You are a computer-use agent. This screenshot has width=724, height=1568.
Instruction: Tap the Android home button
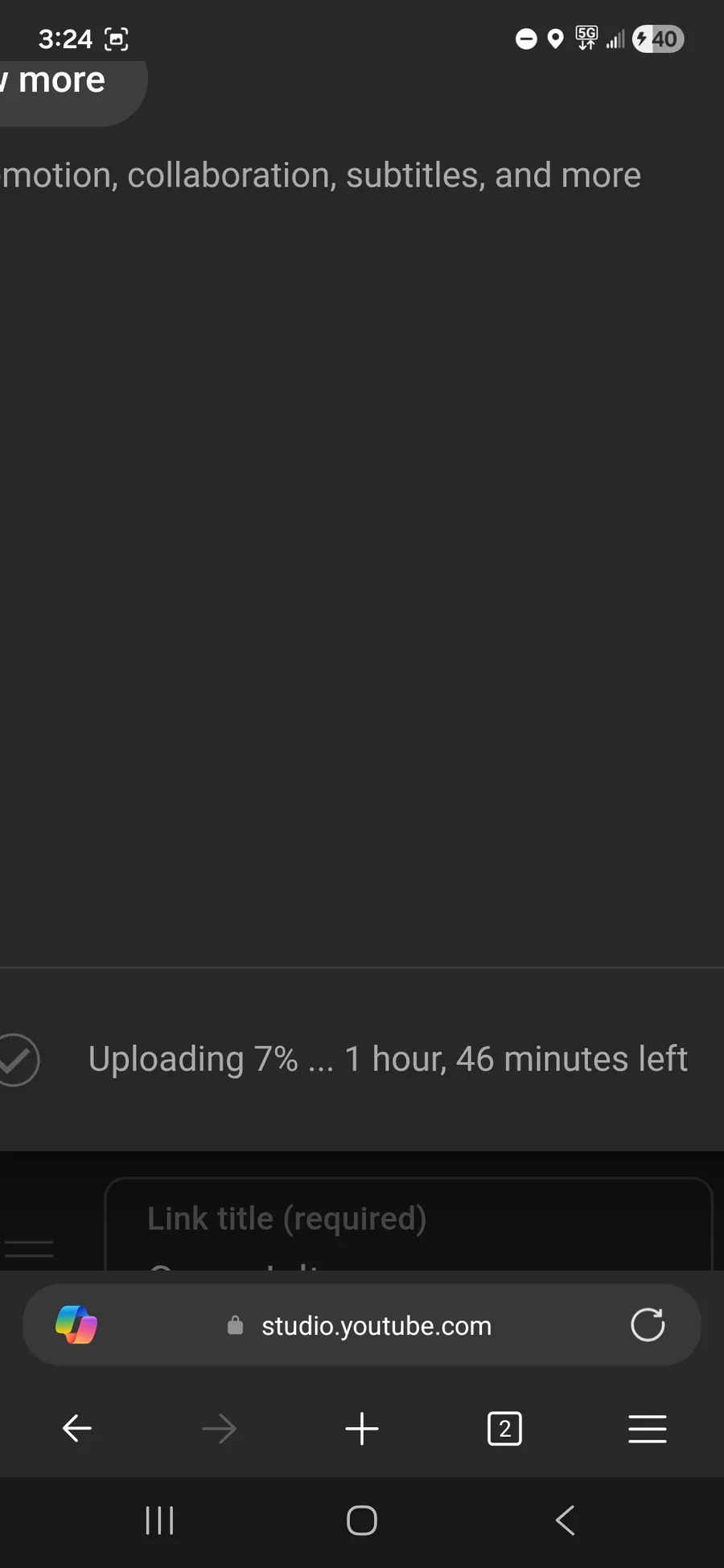tap(362, 1521)
